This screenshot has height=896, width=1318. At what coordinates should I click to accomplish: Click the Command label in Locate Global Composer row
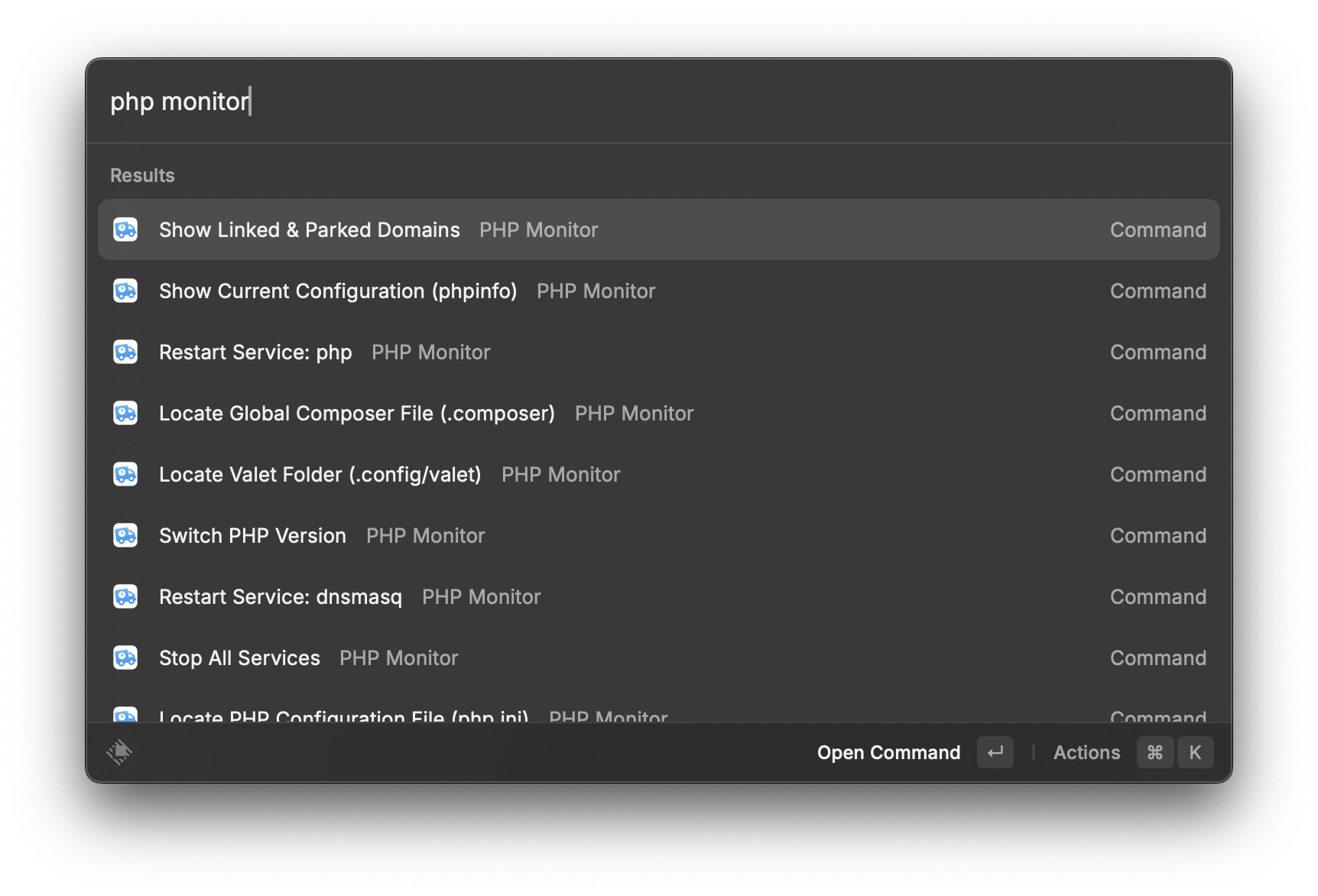tap(1158, 413)
